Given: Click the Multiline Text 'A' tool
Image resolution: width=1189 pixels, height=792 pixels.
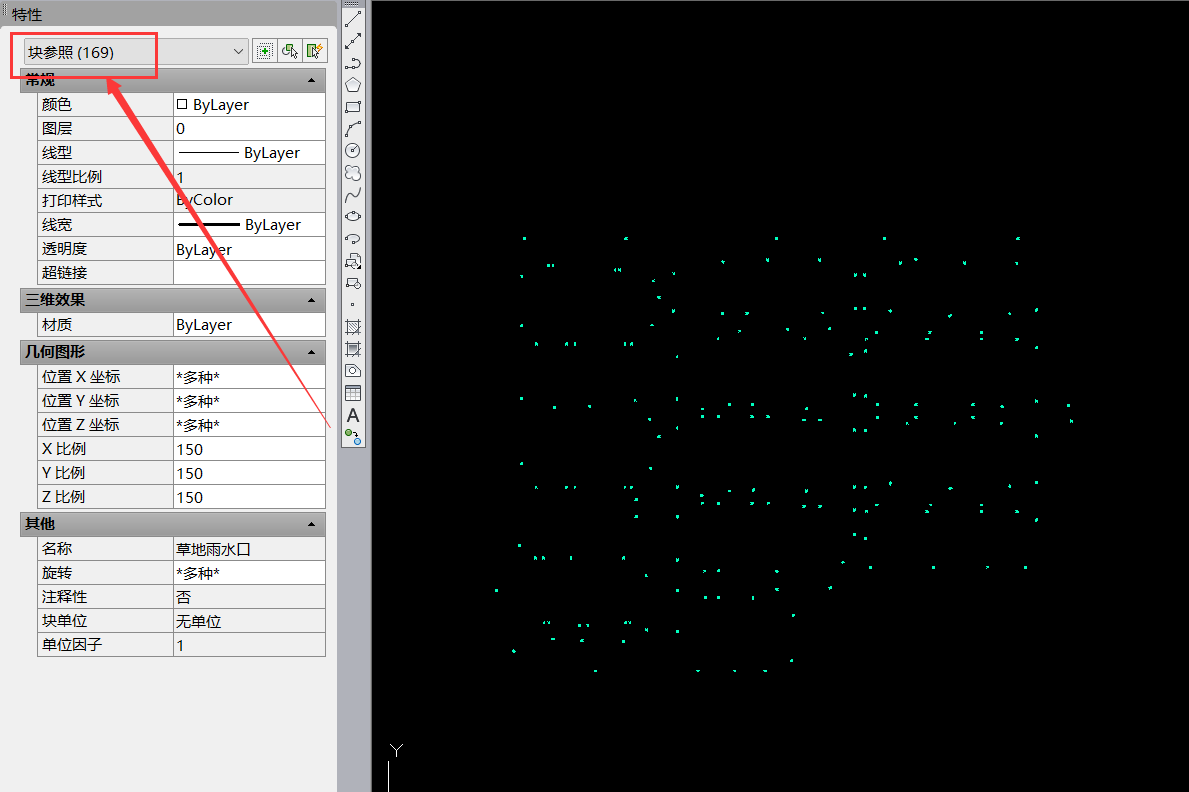Looking at the screenshot, I should (352, 414).
